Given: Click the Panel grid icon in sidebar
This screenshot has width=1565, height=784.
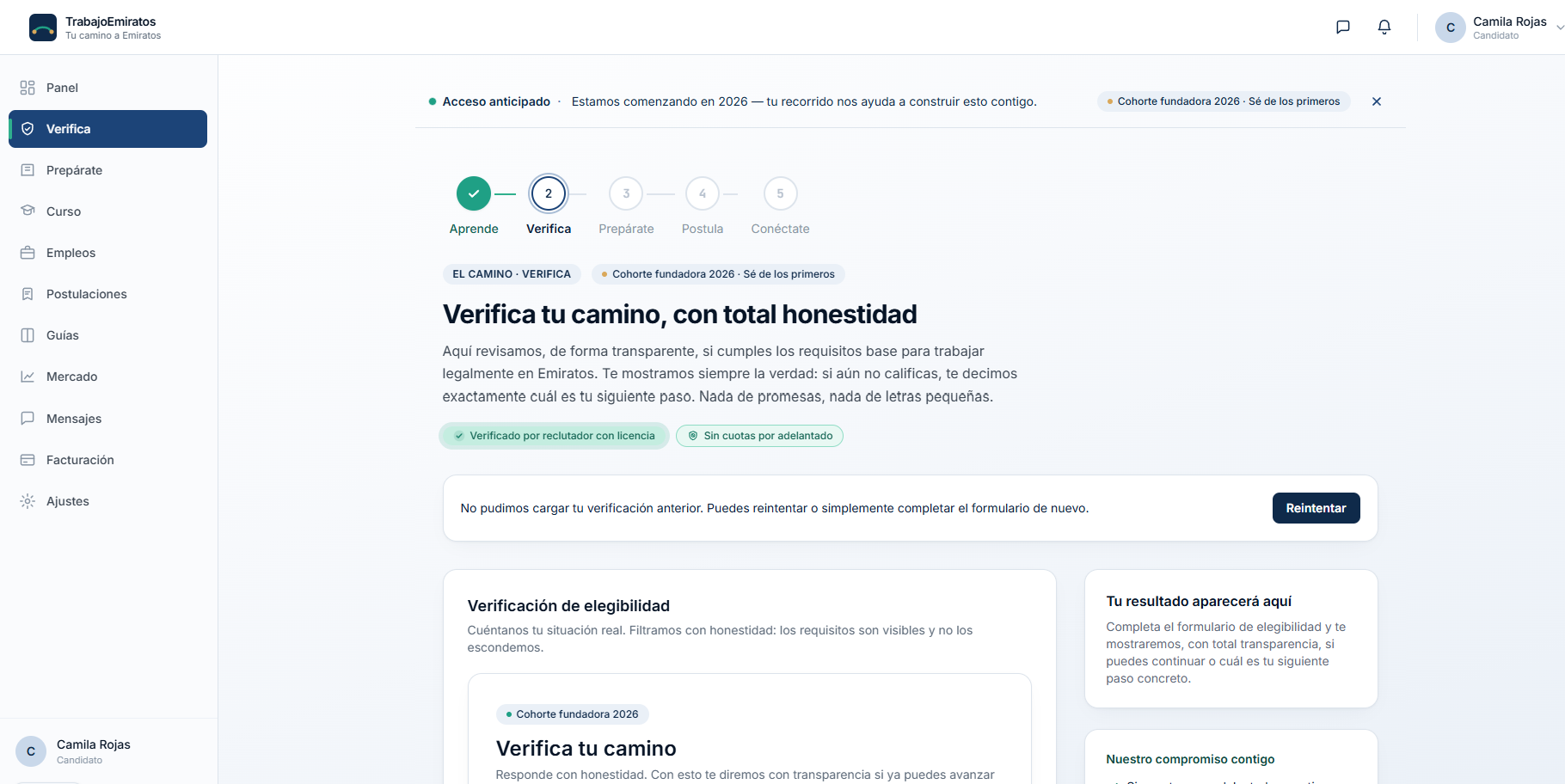Looking at the screenshot, I should (x=28, y=88).
